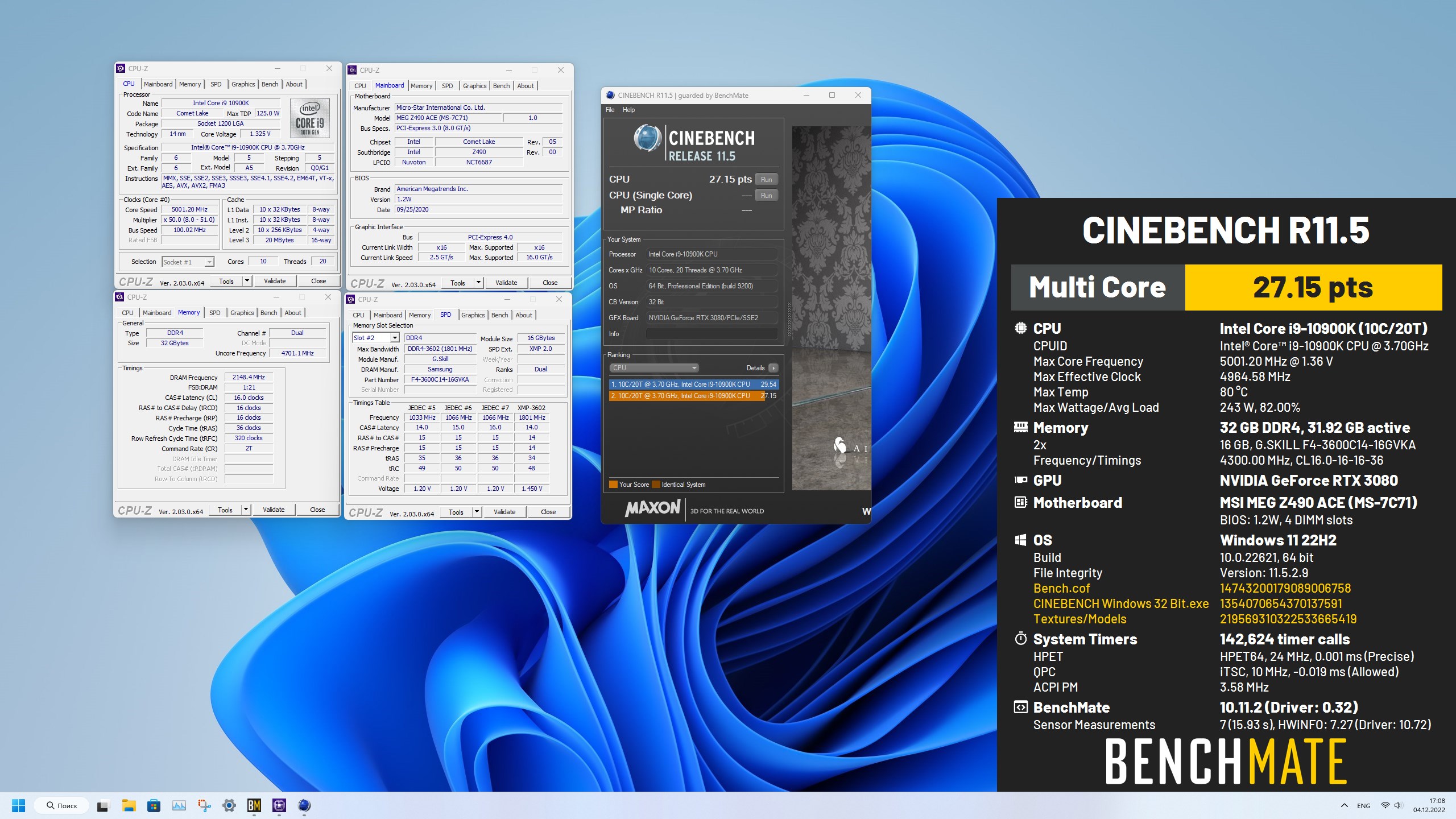
Task: Click the Uncore Frequency 4701.1 MHz value
Action: (297, 353)
